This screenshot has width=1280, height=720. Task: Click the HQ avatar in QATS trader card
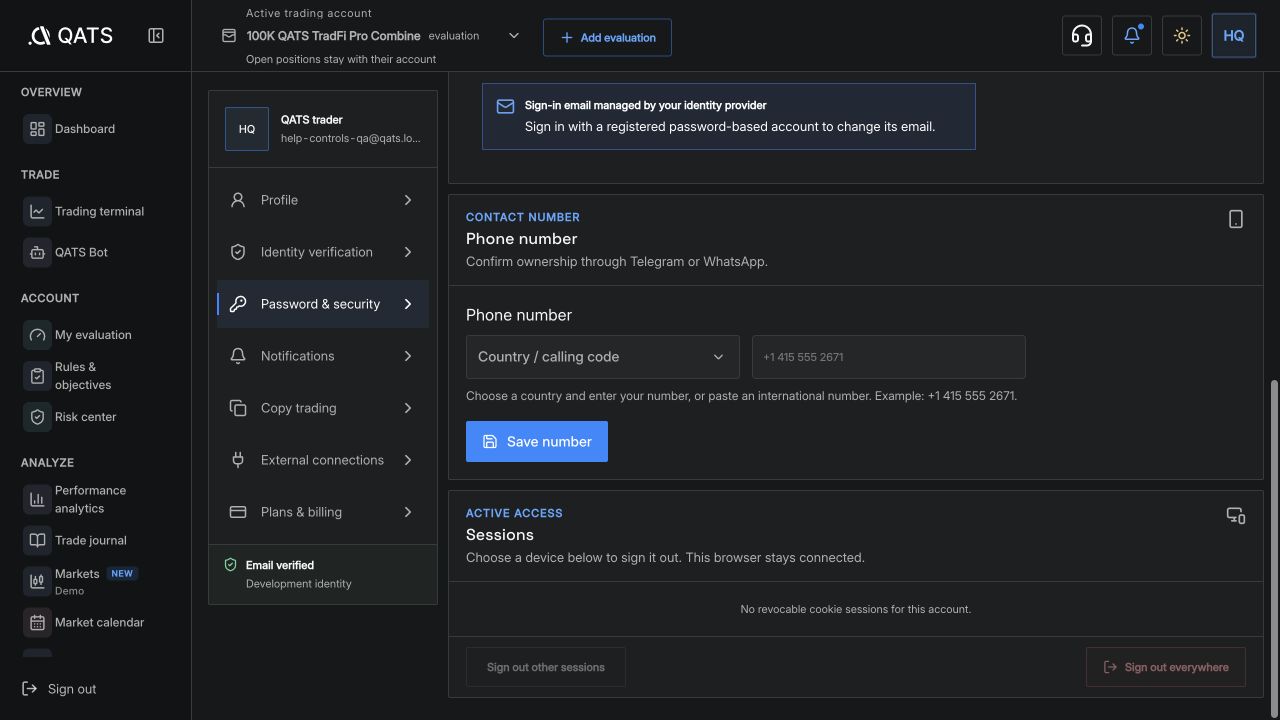tap(247, 129)
